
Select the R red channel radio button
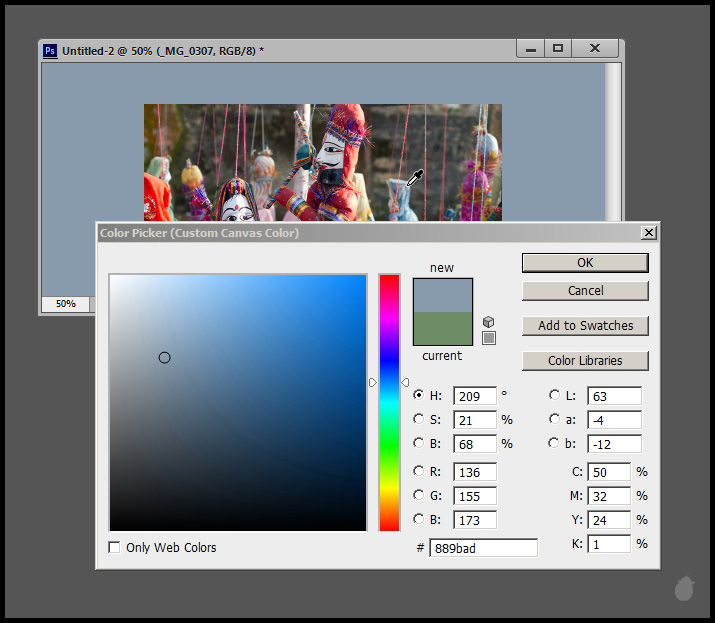click(418, 471)
